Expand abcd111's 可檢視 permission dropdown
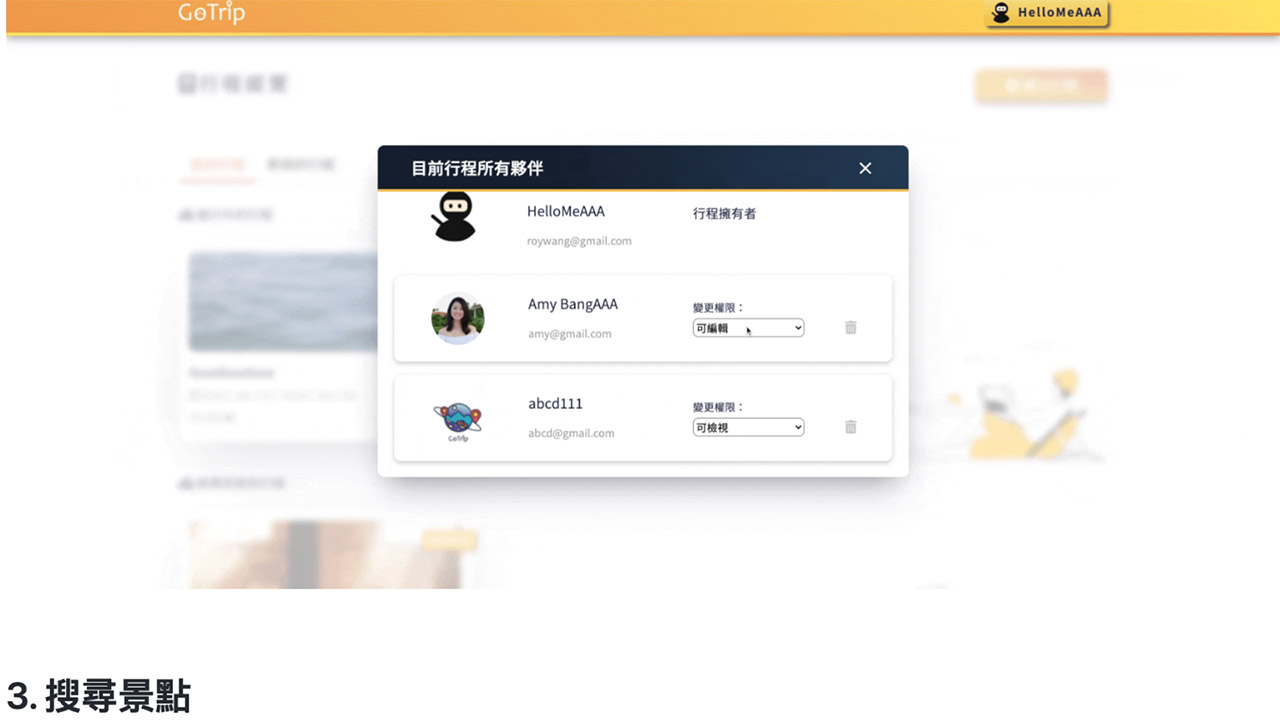Viewport: 1280px width, 720px height. [748, 427]
